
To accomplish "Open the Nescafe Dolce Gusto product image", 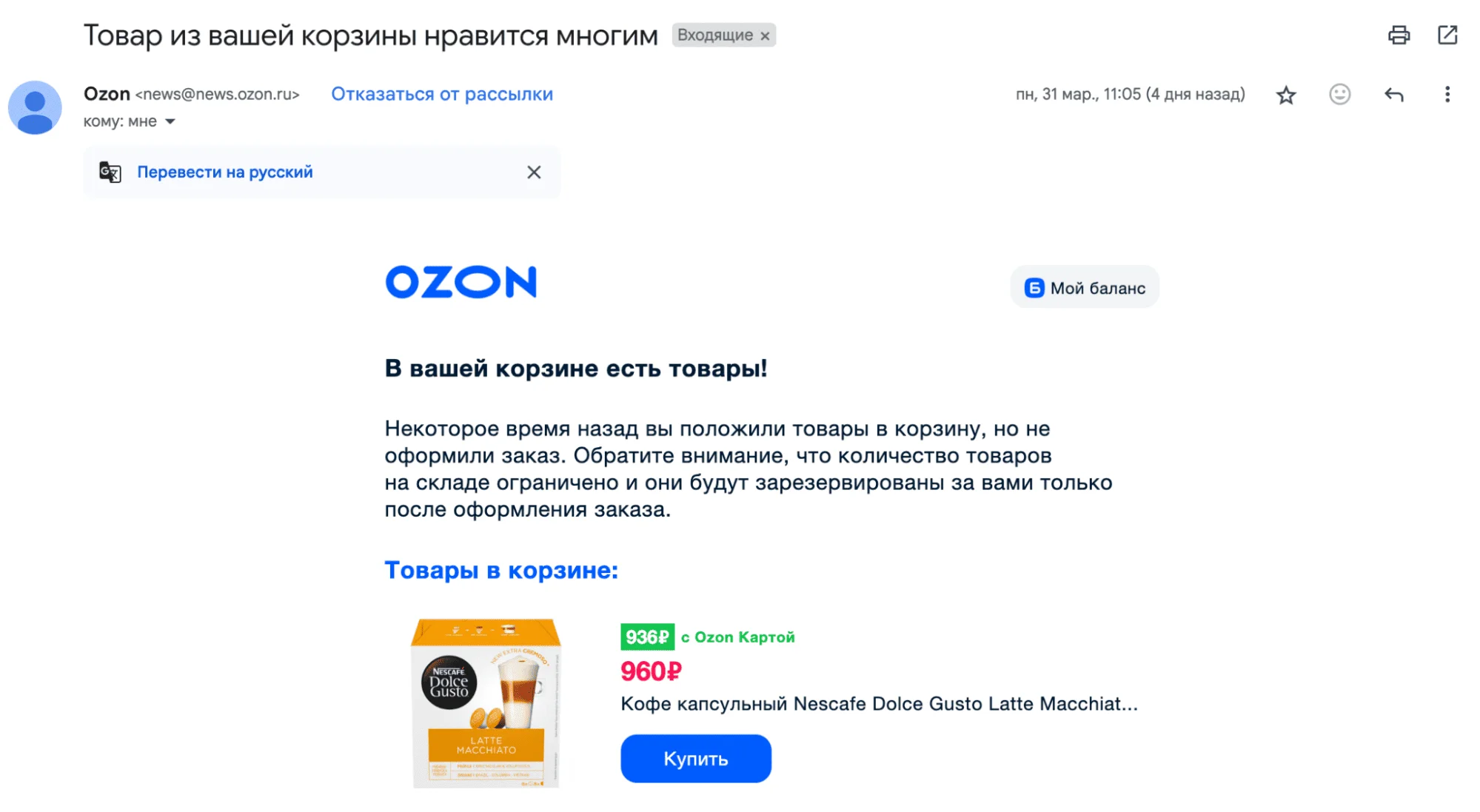I will coord(486,702).
